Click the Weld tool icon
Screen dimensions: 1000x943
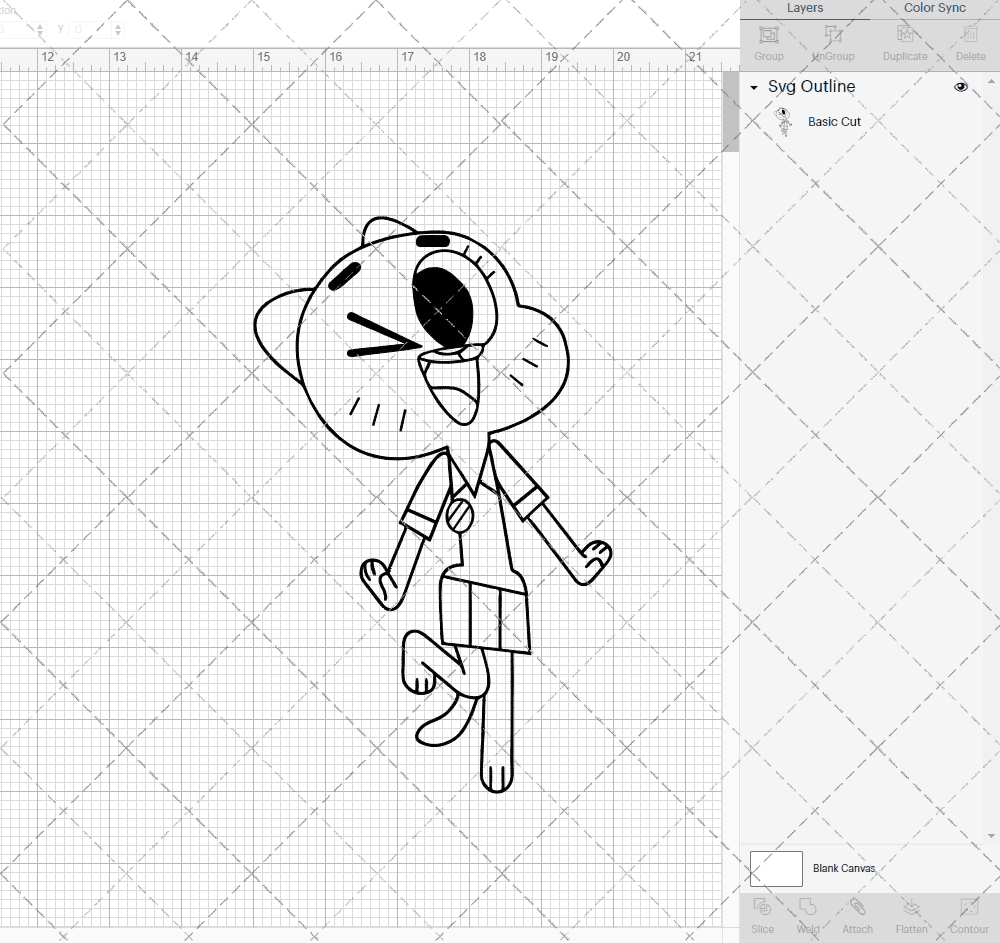click(807, 907)
